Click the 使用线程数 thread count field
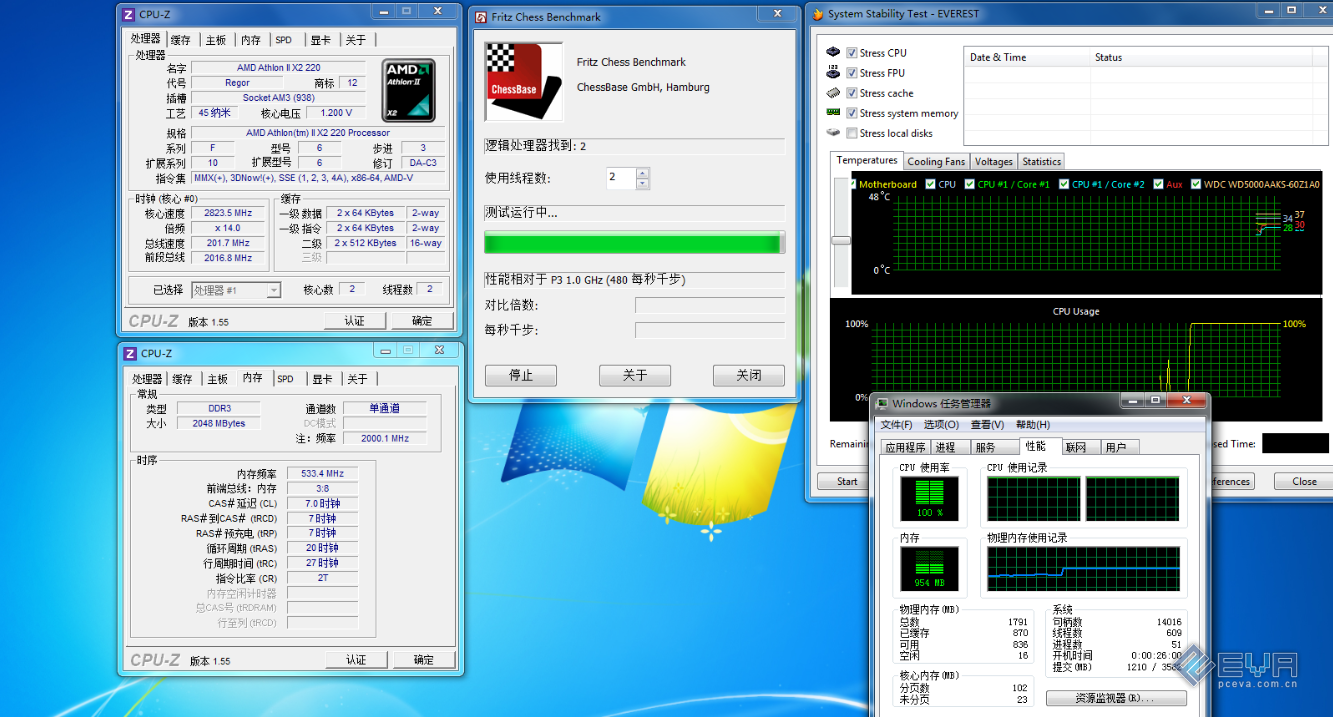This screenshot has height=717, width=1333. [x=620, y=178]
